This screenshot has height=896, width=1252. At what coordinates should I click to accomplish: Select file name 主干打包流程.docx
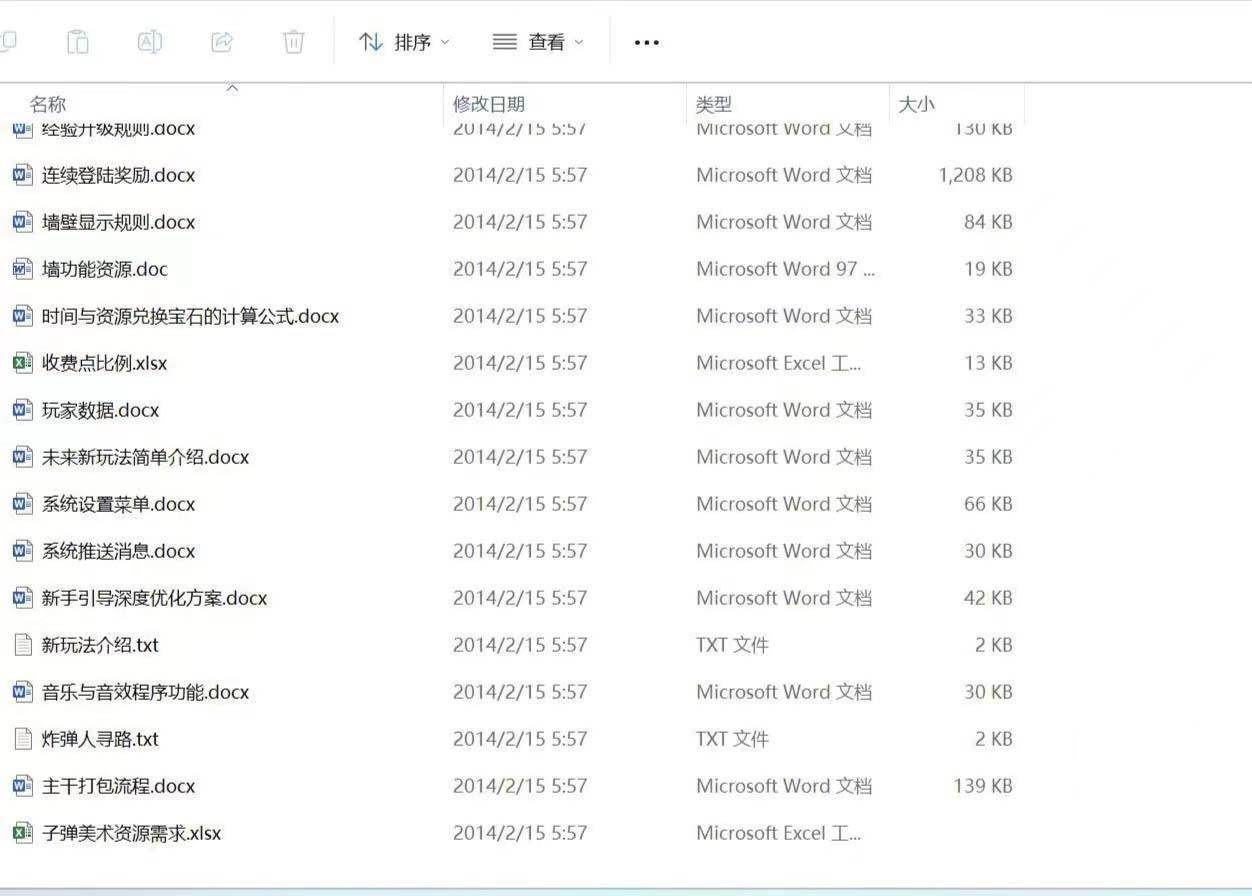[118, 786]
